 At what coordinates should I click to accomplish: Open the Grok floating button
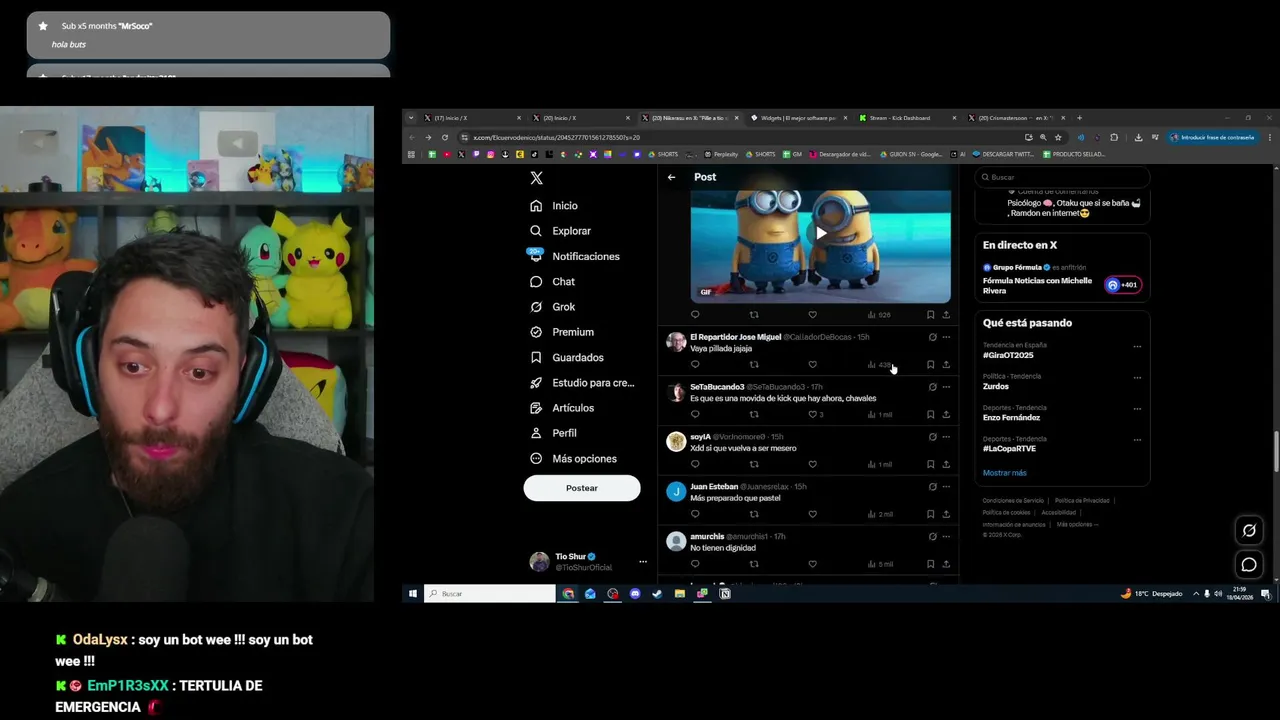coord(1249,531)
